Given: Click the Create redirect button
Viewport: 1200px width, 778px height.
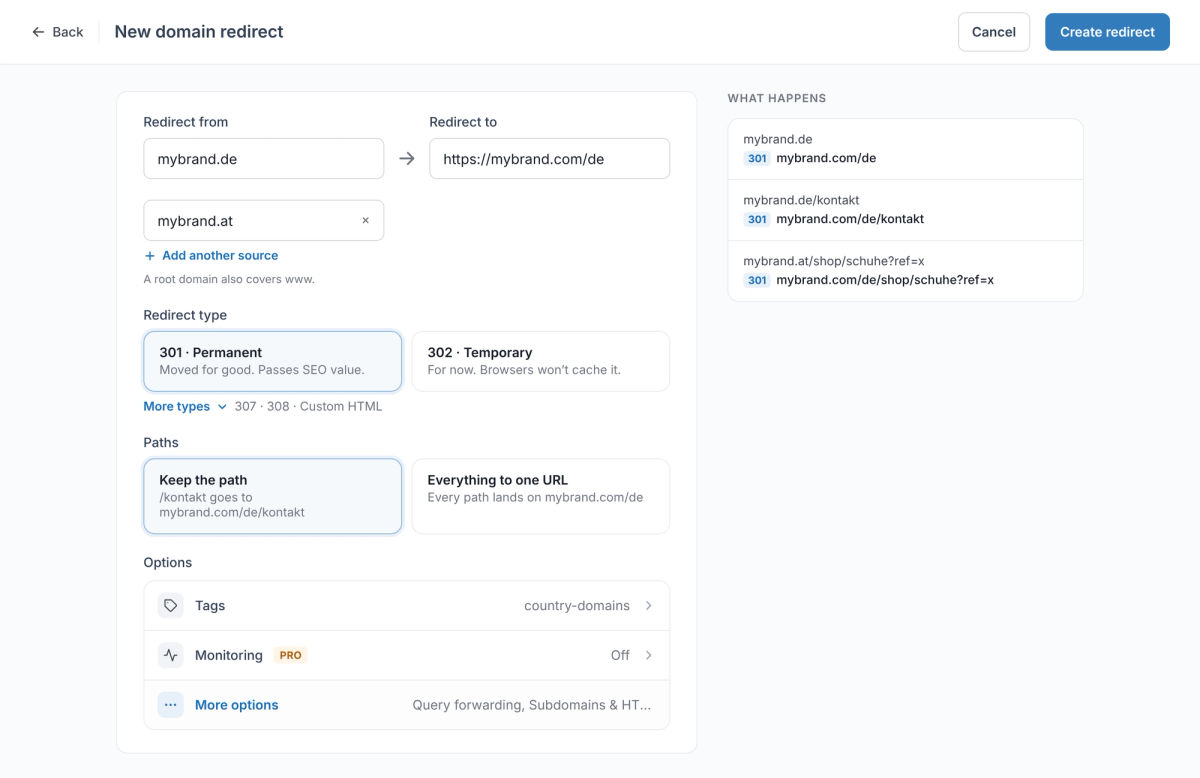Looking at the screenshot, I should click(x=1107, y=32).
